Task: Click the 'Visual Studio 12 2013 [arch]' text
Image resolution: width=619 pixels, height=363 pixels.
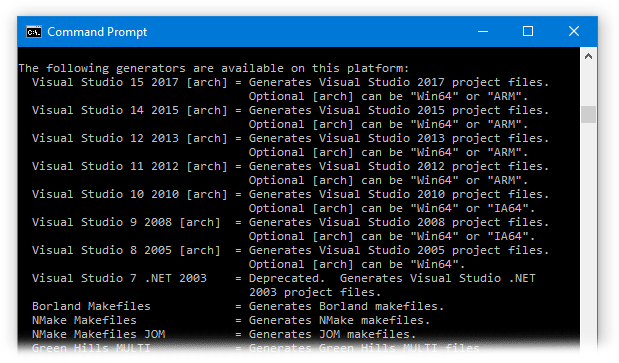Action: tap(130, 138)
